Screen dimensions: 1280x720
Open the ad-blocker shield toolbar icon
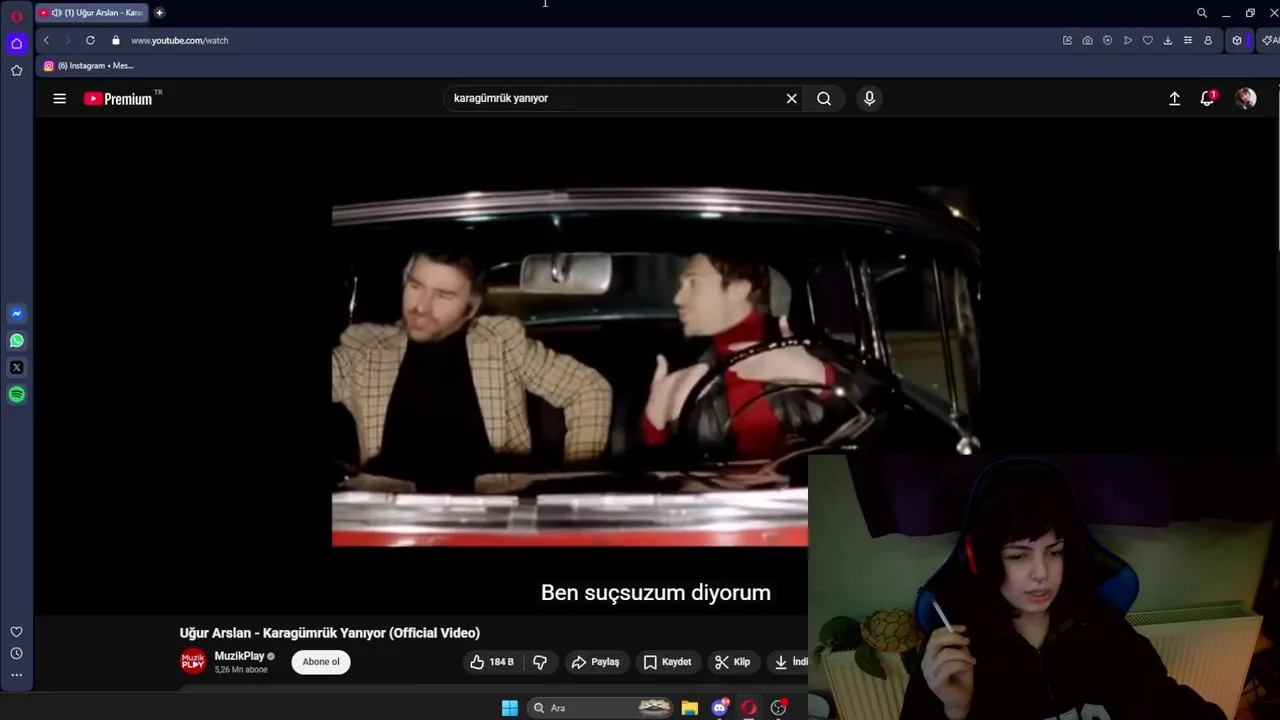click(1107, 40)
